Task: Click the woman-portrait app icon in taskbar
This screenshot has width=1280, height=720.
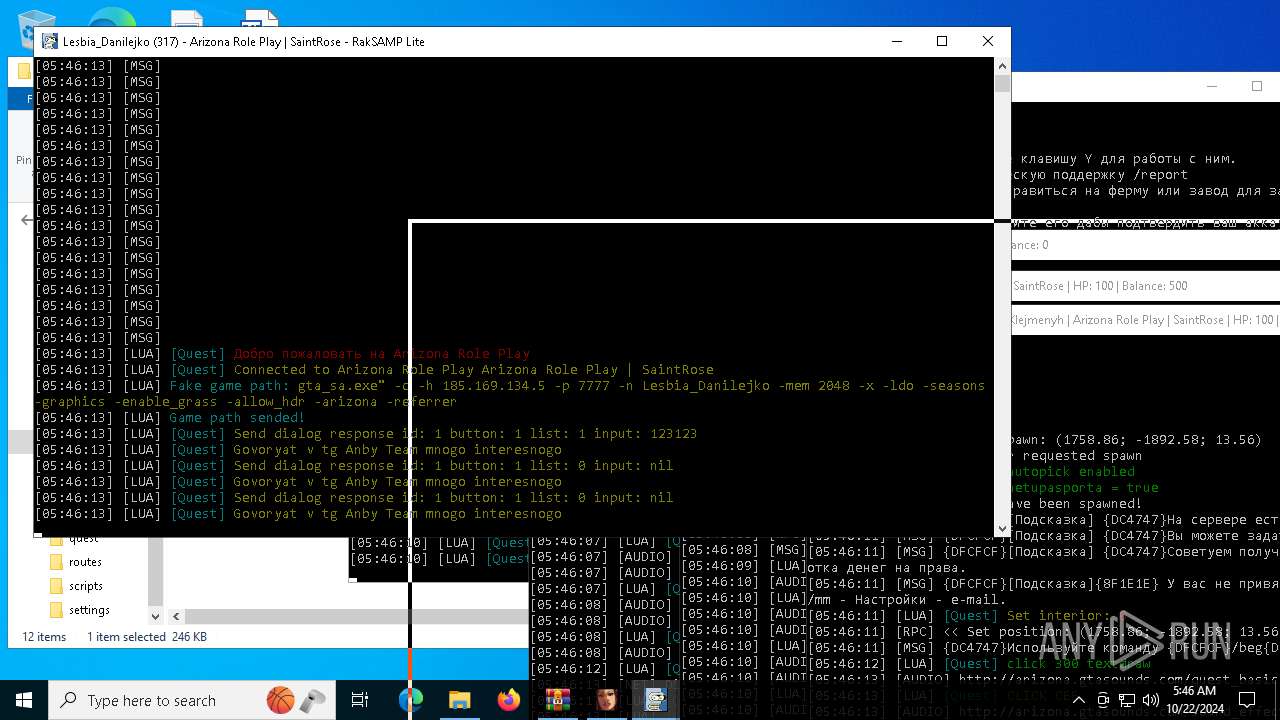Action: tap(606, 700)
